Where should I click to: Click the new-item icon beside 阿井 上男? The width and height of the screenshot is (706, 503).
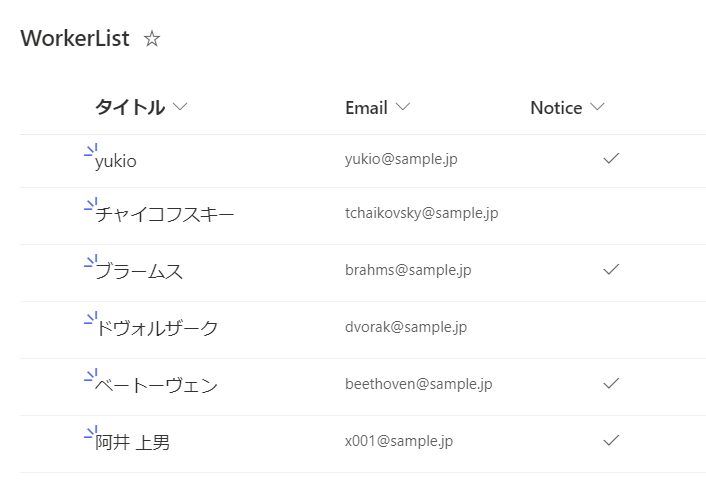tap(91, 433)
